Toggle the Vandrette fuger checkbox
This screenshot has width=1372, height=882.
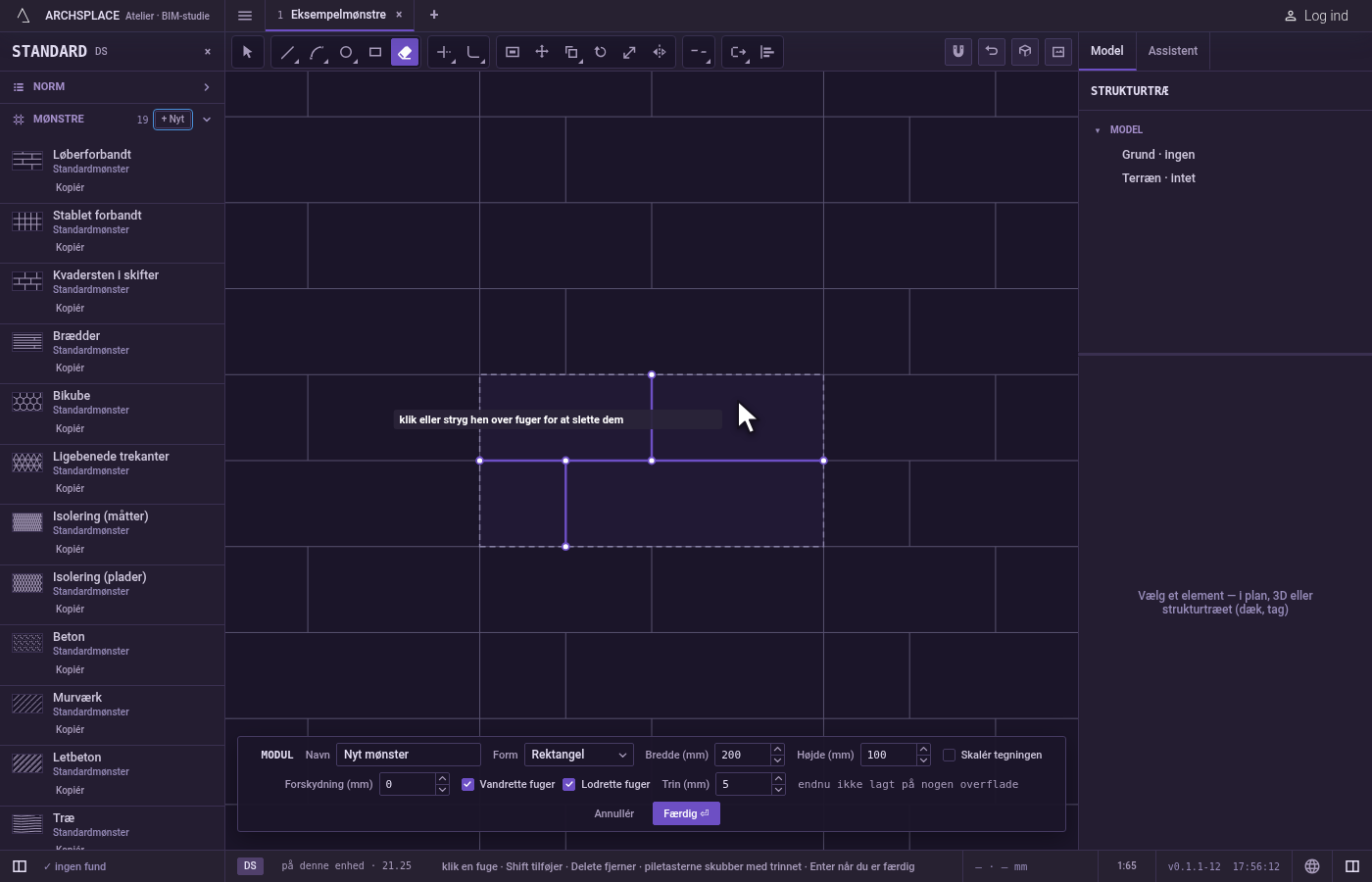(468, 784)
